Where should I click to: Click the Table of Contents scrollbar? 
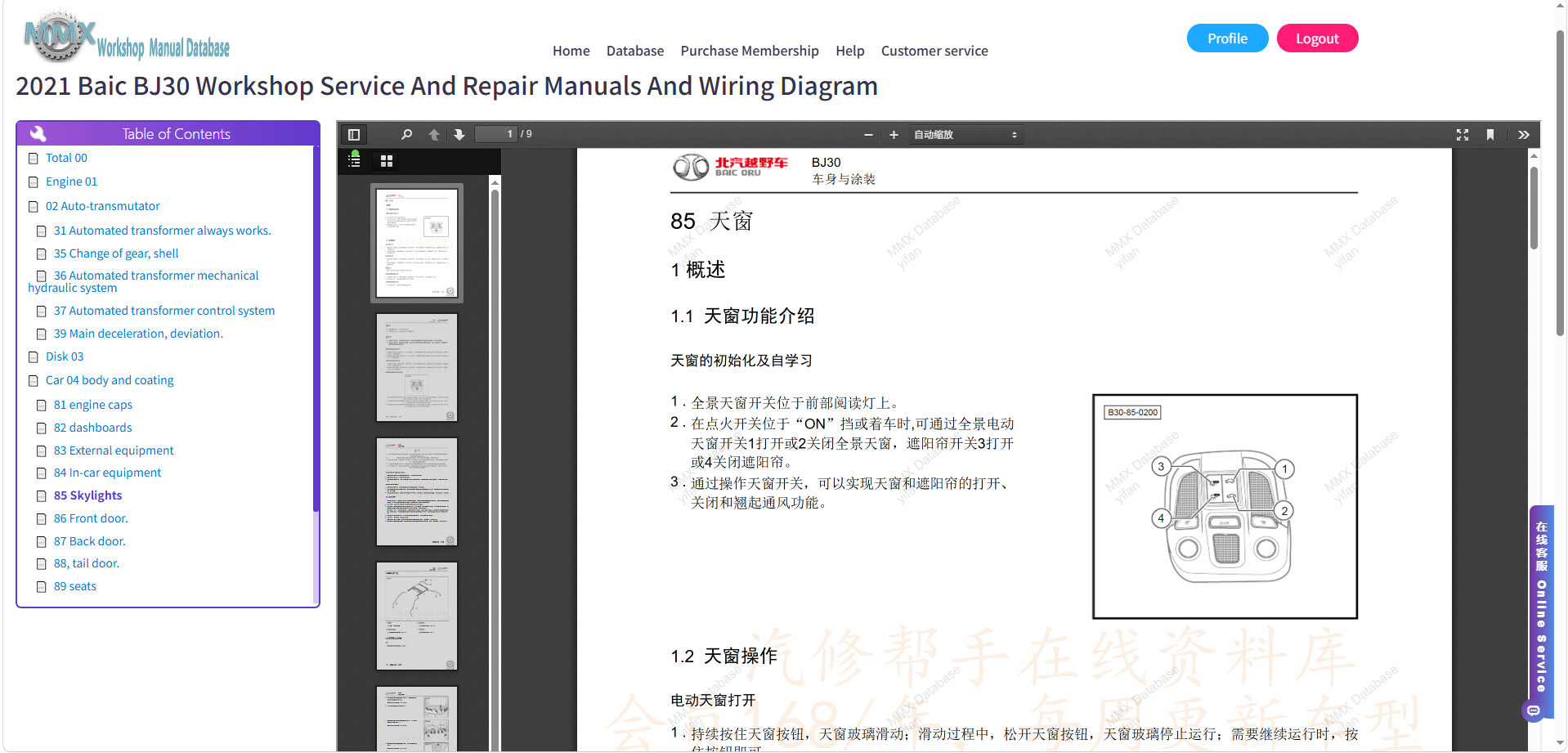click(x=316, y=329)
